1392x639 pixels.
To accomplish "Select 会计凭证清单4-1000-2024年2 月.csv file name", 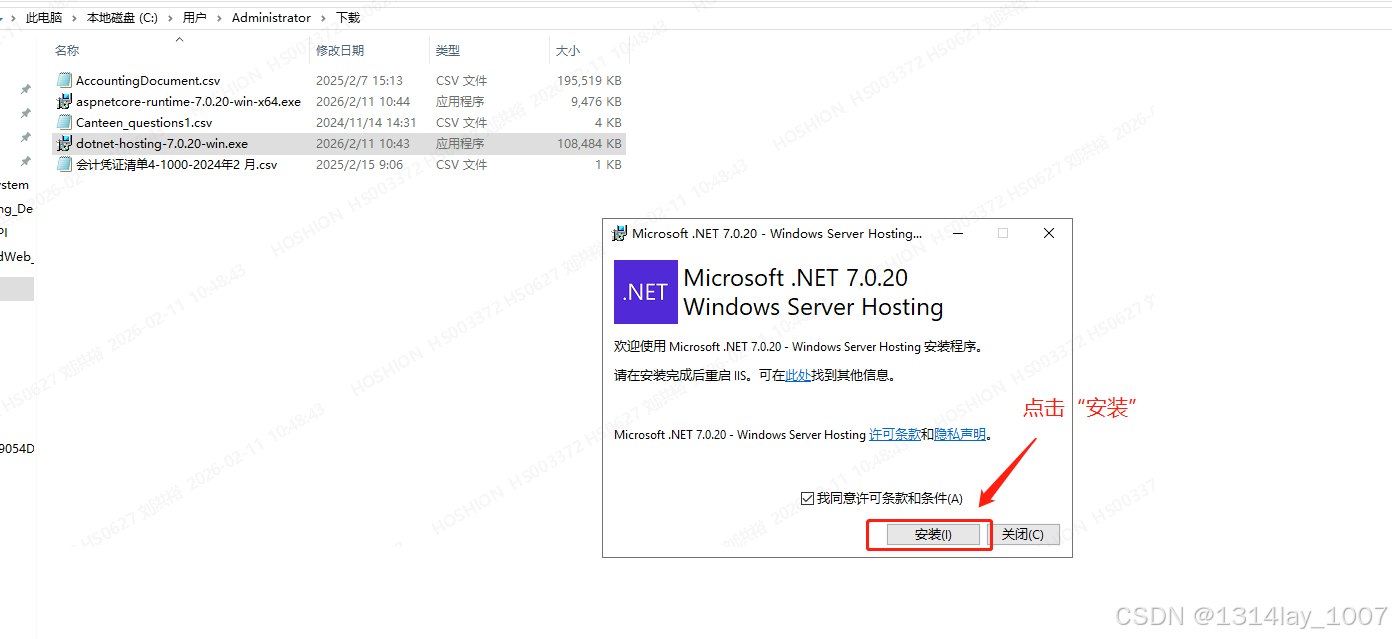I will (x=177, y=165).
